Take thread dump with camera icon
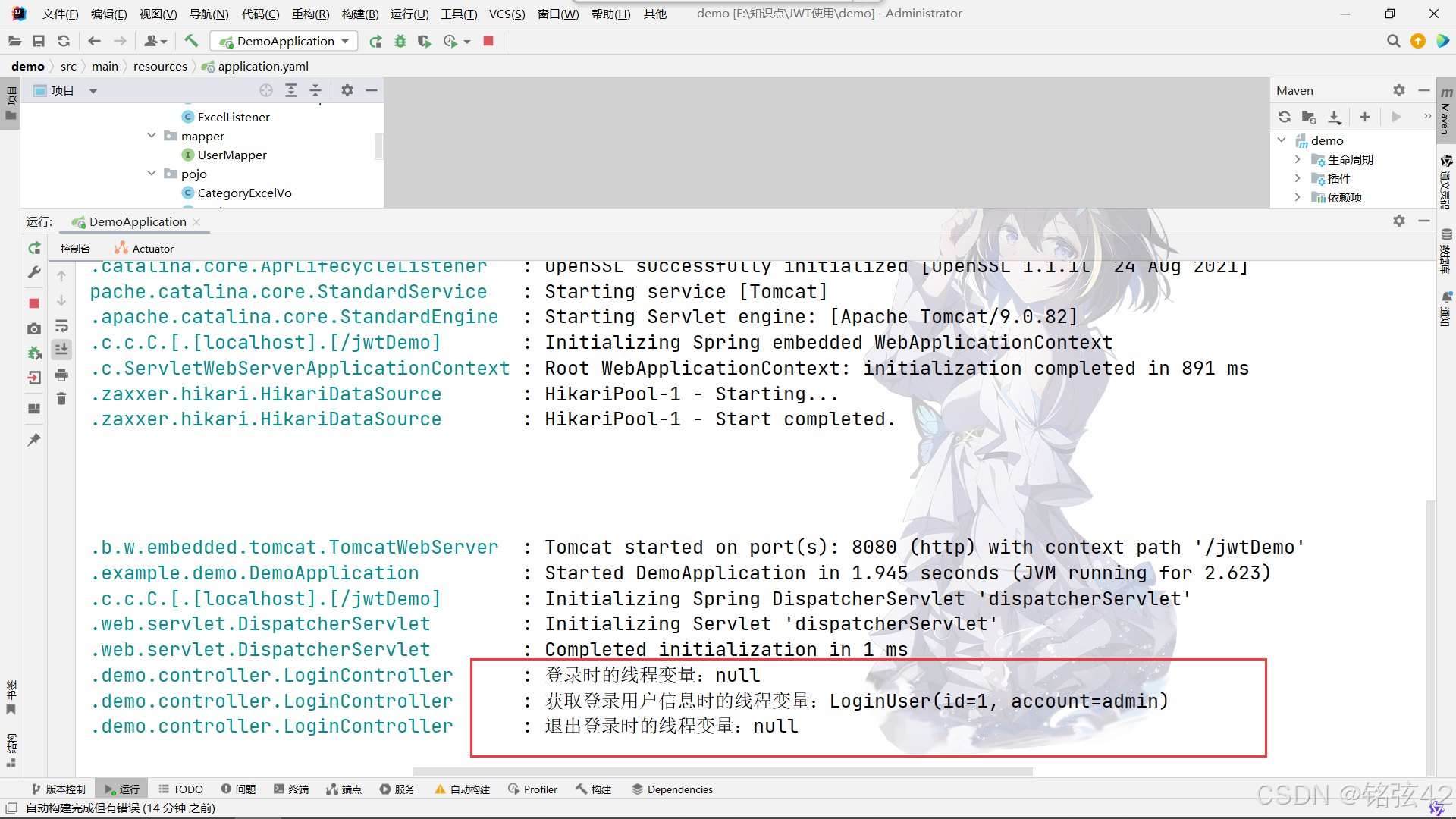1456x819 pixels. click(33, 328)
